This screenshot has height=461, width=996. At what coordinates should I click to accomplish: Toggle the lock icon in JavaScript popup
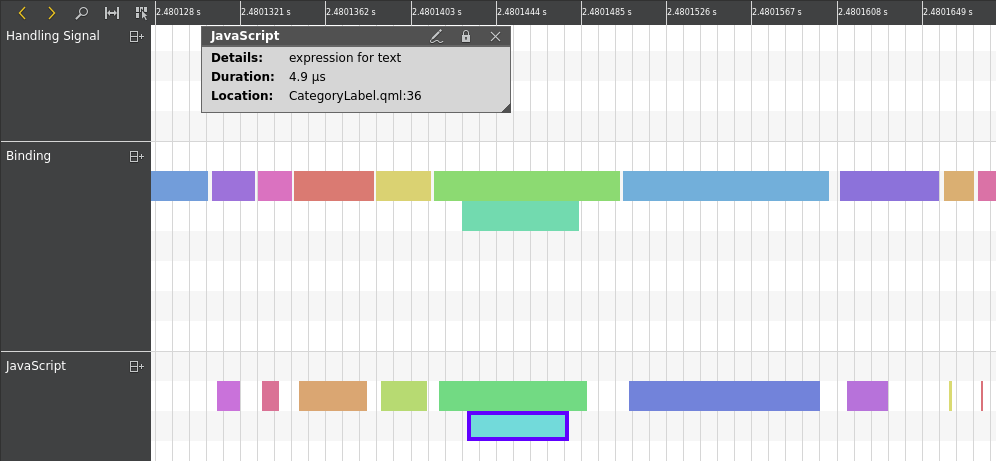click(465, 36)
